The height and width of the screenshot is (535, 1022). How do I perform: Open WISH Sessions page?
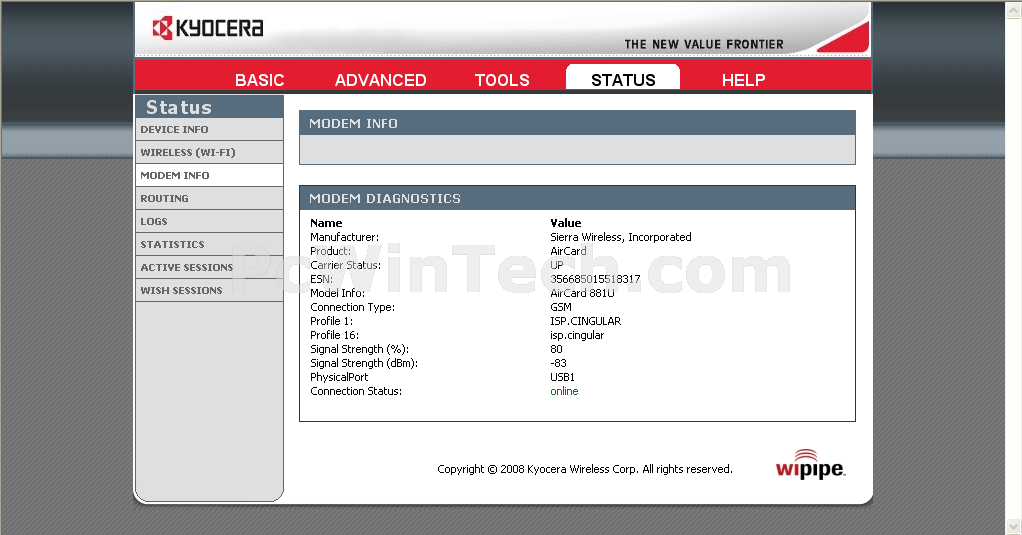[209, 290]
